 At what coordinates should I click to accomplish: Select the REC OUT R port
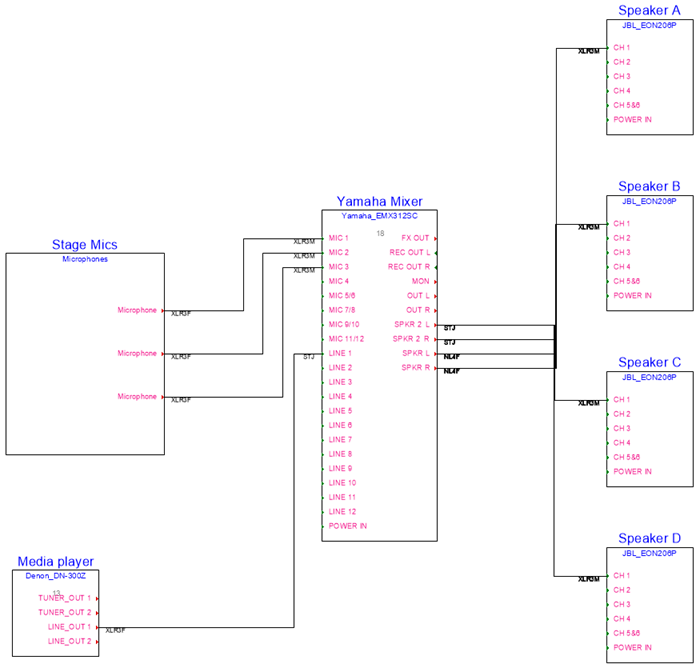click(x=409, y=267)
